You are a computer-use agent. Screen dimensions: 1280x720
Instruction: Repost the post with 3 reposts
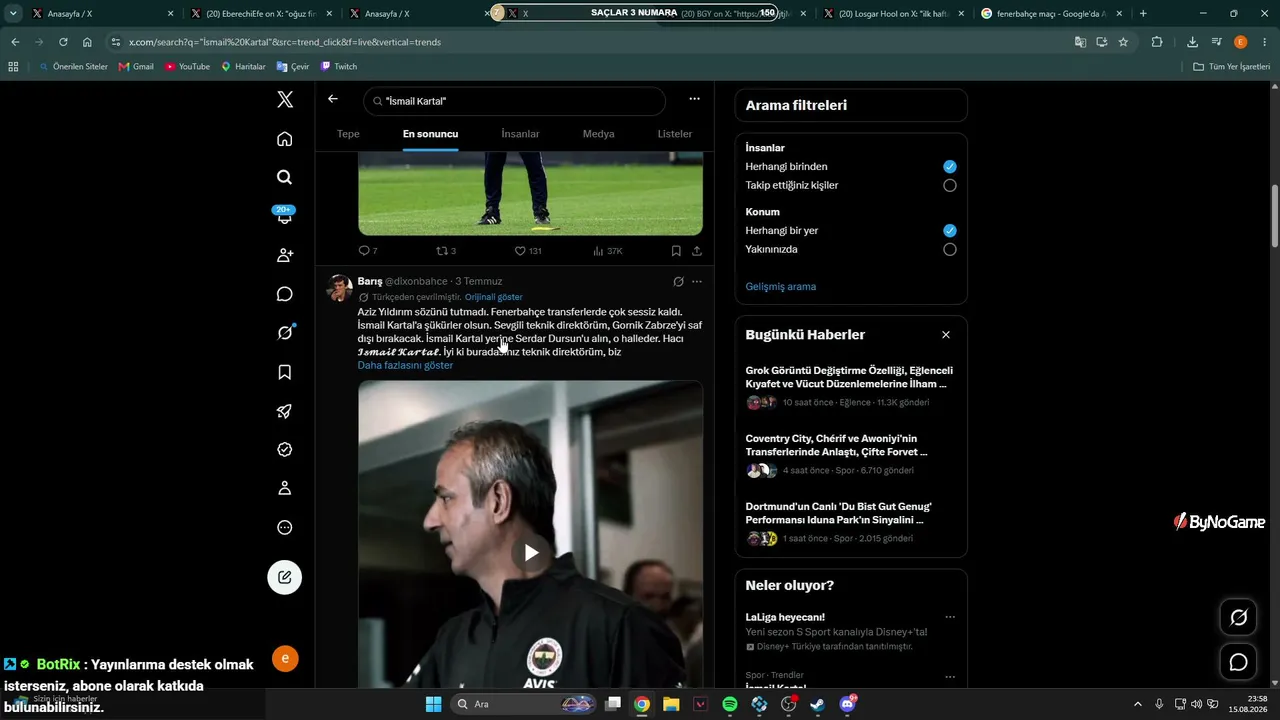446,251
